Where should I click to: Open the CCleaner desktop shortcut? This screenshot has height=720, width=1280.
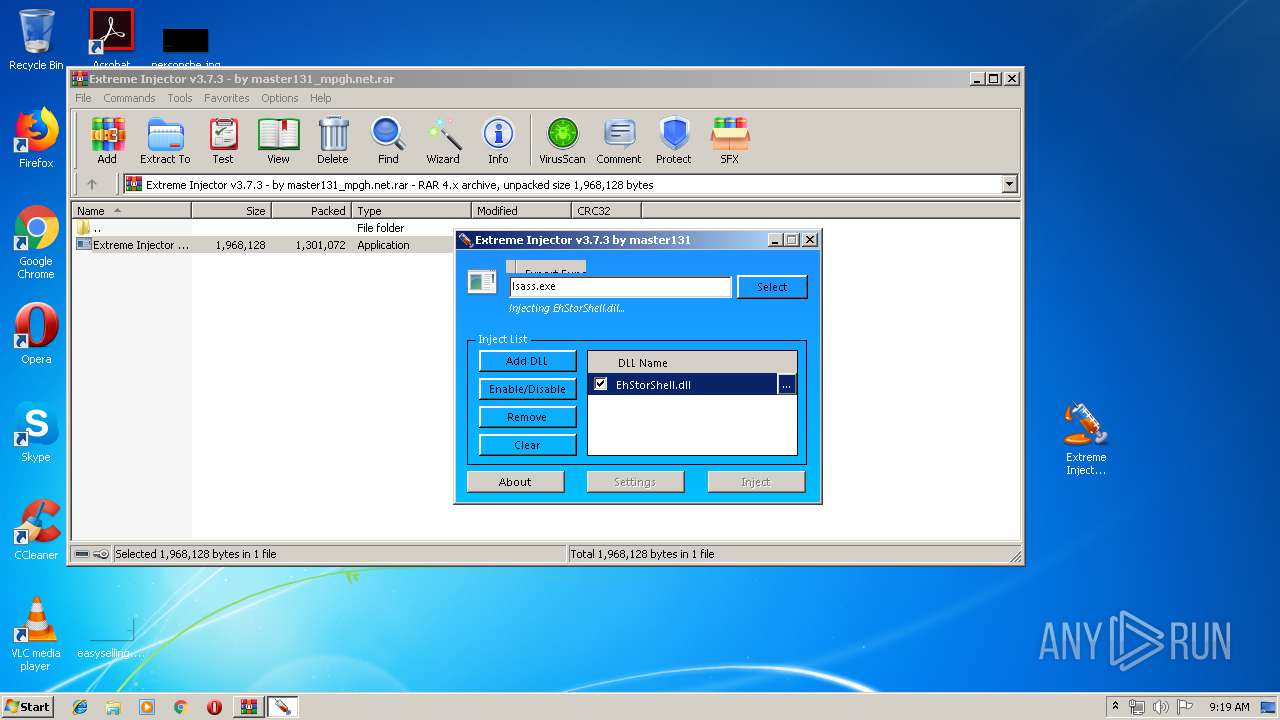(36, 530)
